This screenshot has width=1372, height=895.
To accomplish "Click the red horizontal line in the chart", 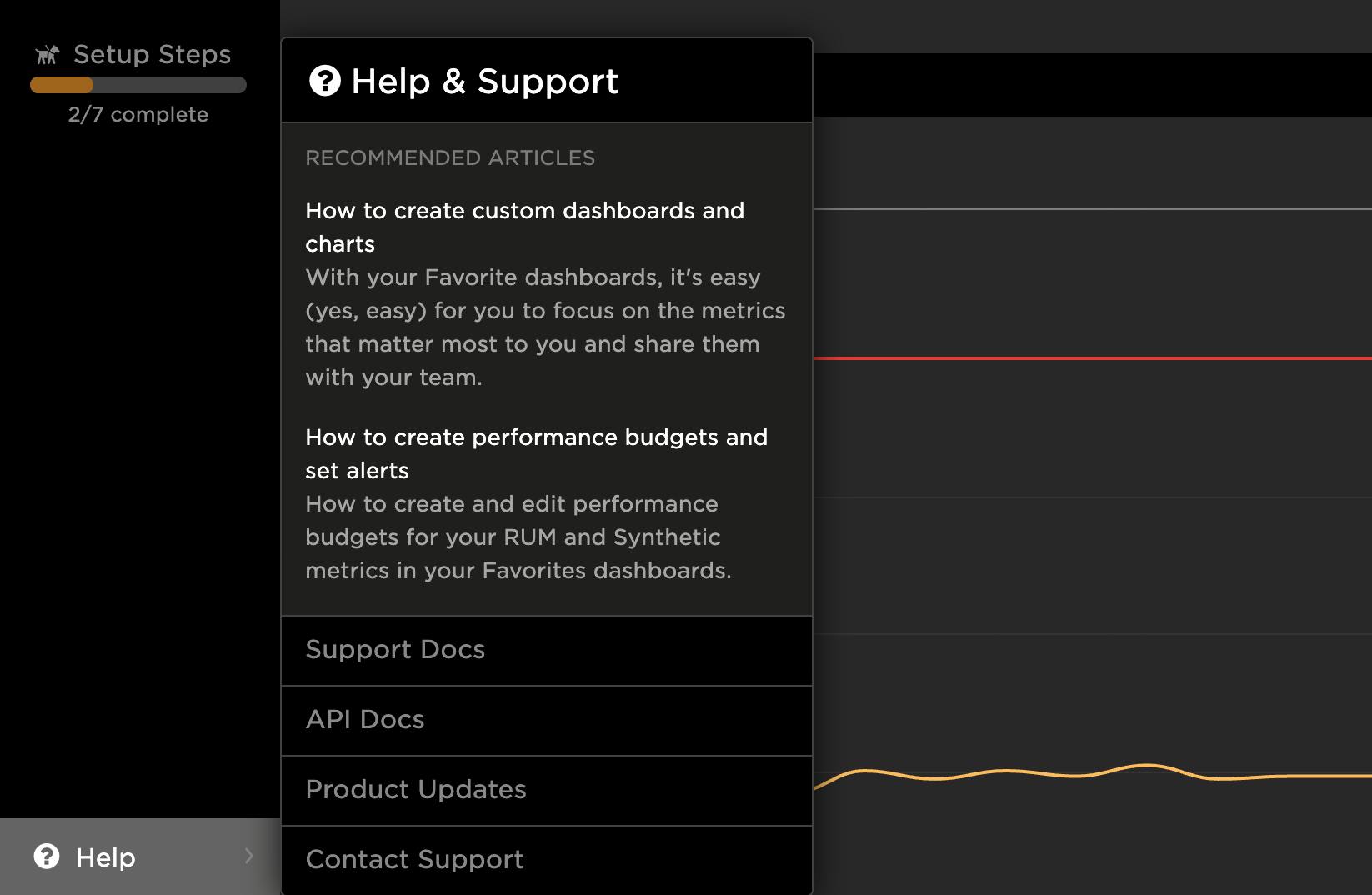I will [x=1084, y=358].
